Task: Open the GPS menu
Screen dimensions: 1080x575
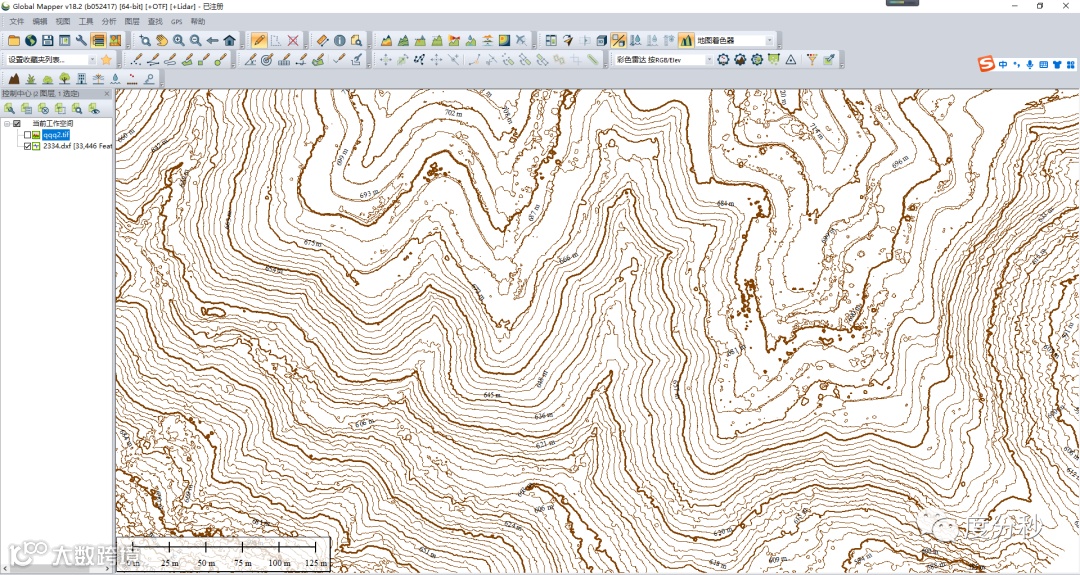Action: click(x=176, y=21)
